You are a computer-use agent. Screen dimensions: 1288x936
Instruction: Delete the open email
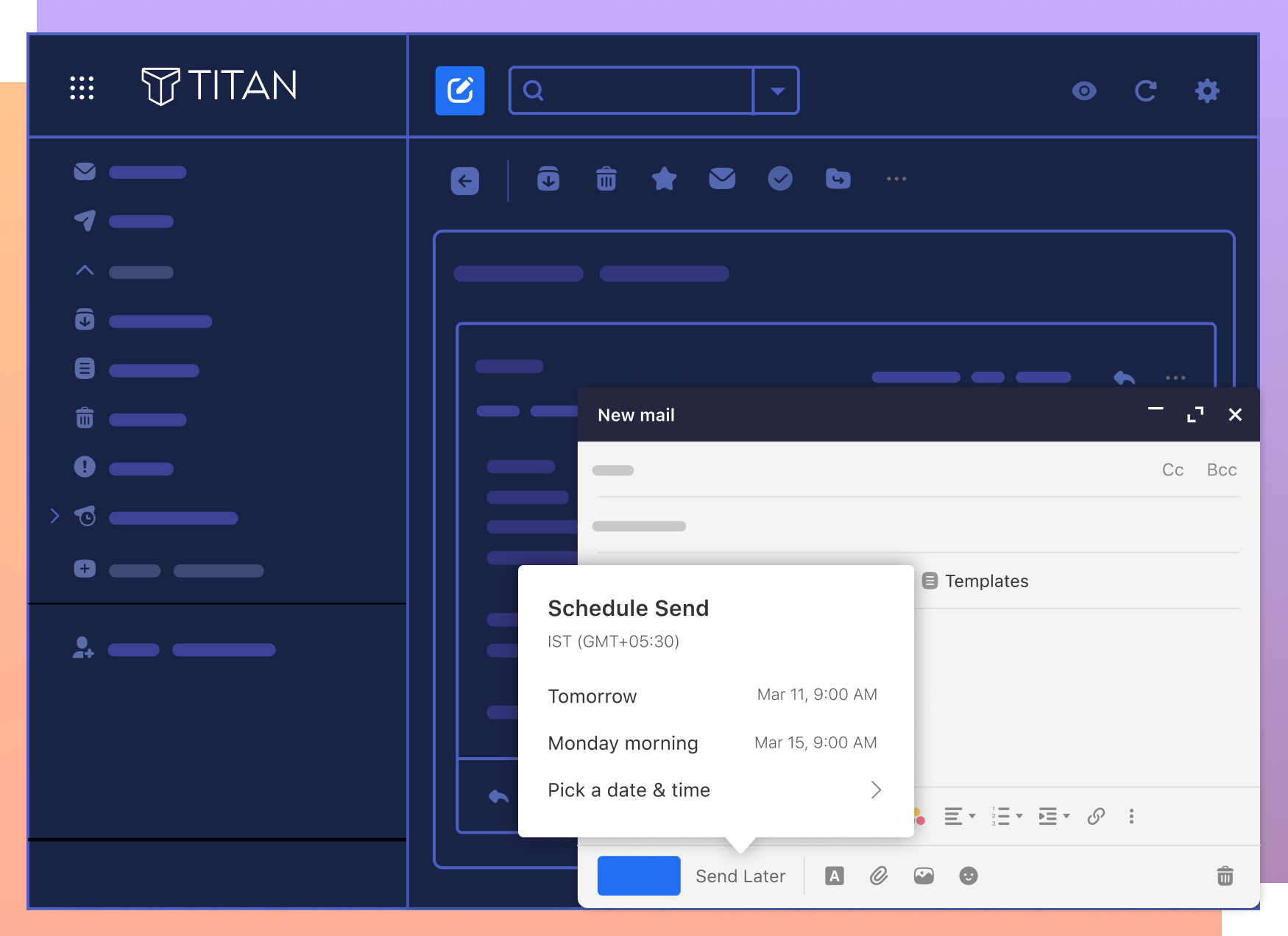[605, 179]
